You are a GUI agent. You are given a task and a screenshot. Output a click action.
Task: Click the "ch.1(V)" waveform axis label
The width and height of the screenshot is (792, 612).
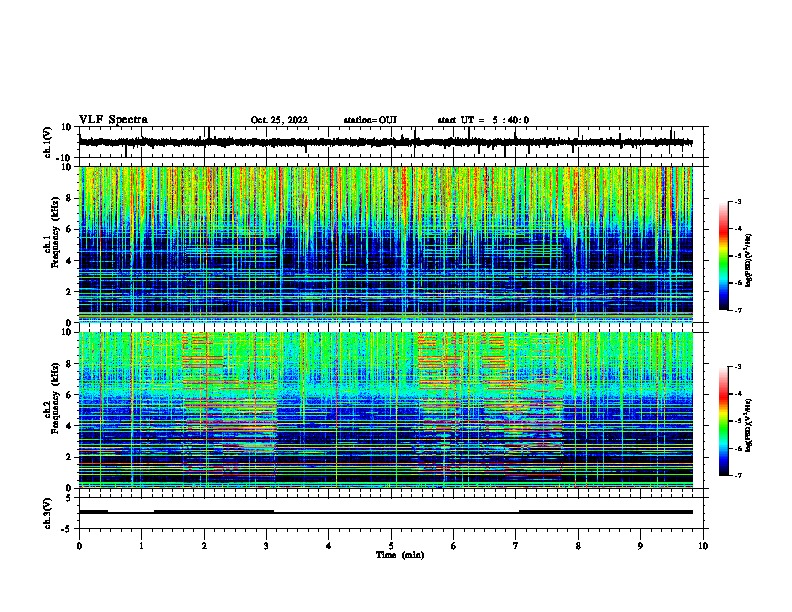click(48, 142)
